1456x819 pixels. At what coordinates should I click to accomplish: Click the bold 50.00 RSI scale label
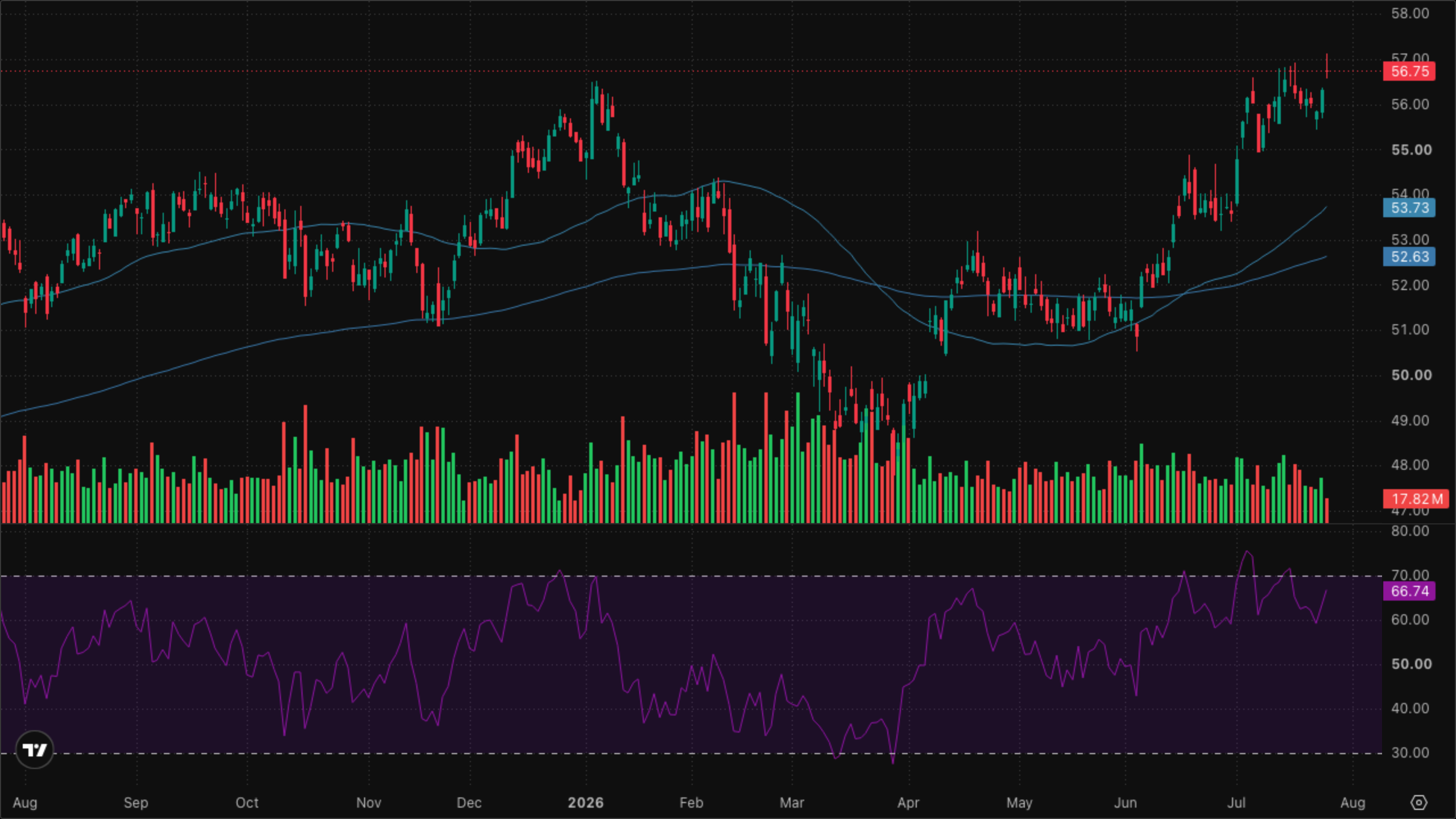coord(1411,664)
